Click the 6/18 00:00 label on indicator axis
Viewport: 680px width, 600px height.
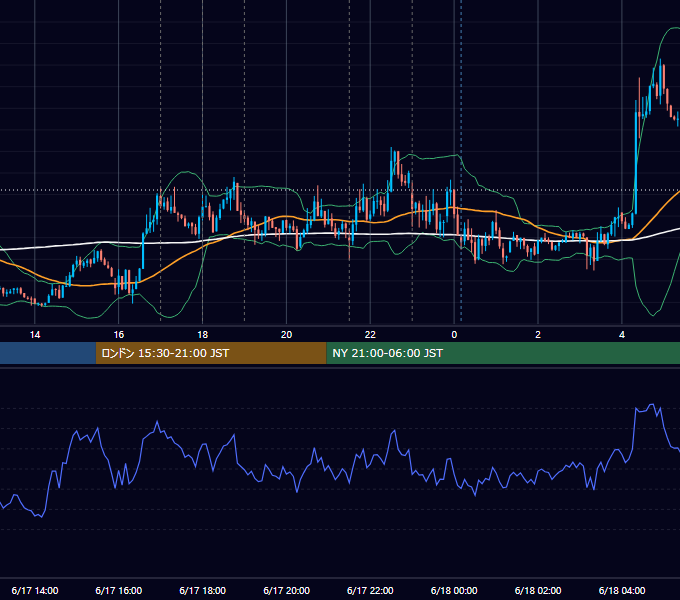[x=454, y=590]
